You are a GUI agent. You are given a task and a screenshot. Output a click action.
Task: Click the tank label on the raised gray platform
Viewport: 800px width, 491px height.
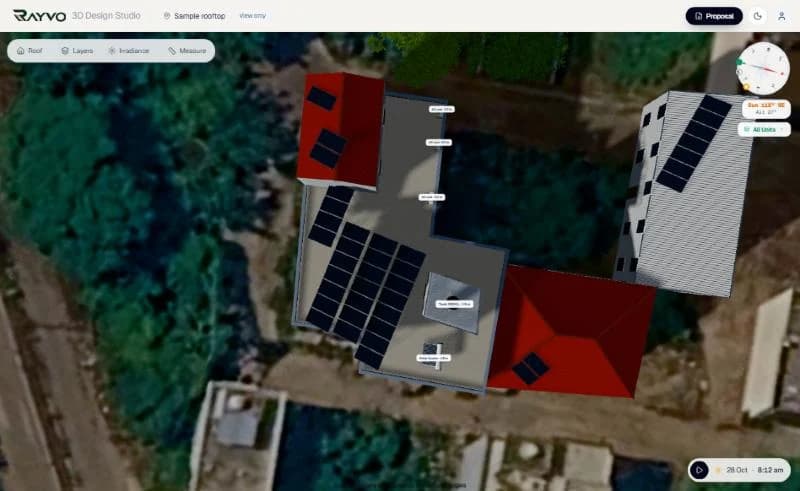coord(454,304)
